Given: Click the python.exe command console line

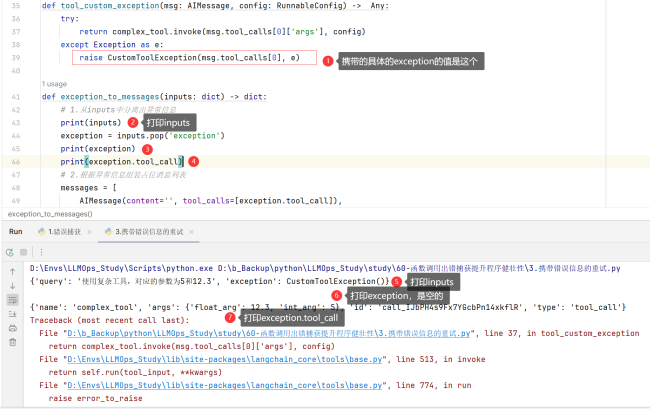Looking at the screenshot, I should 325,268.
